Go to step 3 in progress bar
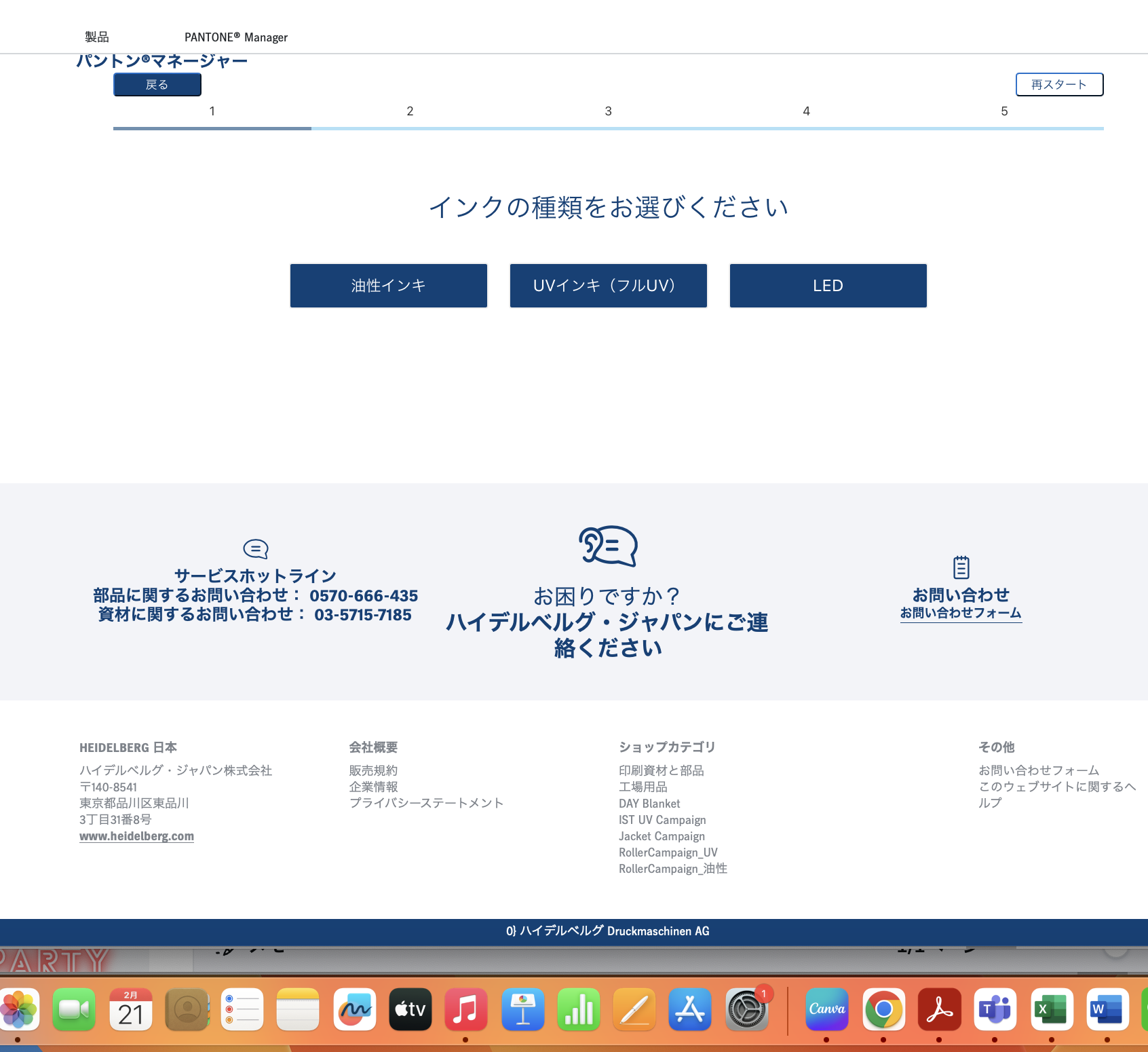This screenshot has width=1148, height=1052. (609, 111)
